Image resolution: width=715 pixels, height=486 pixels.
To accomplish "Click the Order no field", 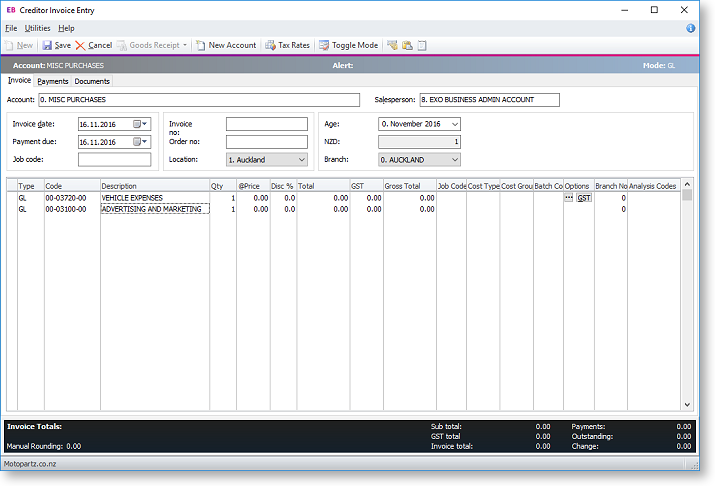I will (267, 142).
